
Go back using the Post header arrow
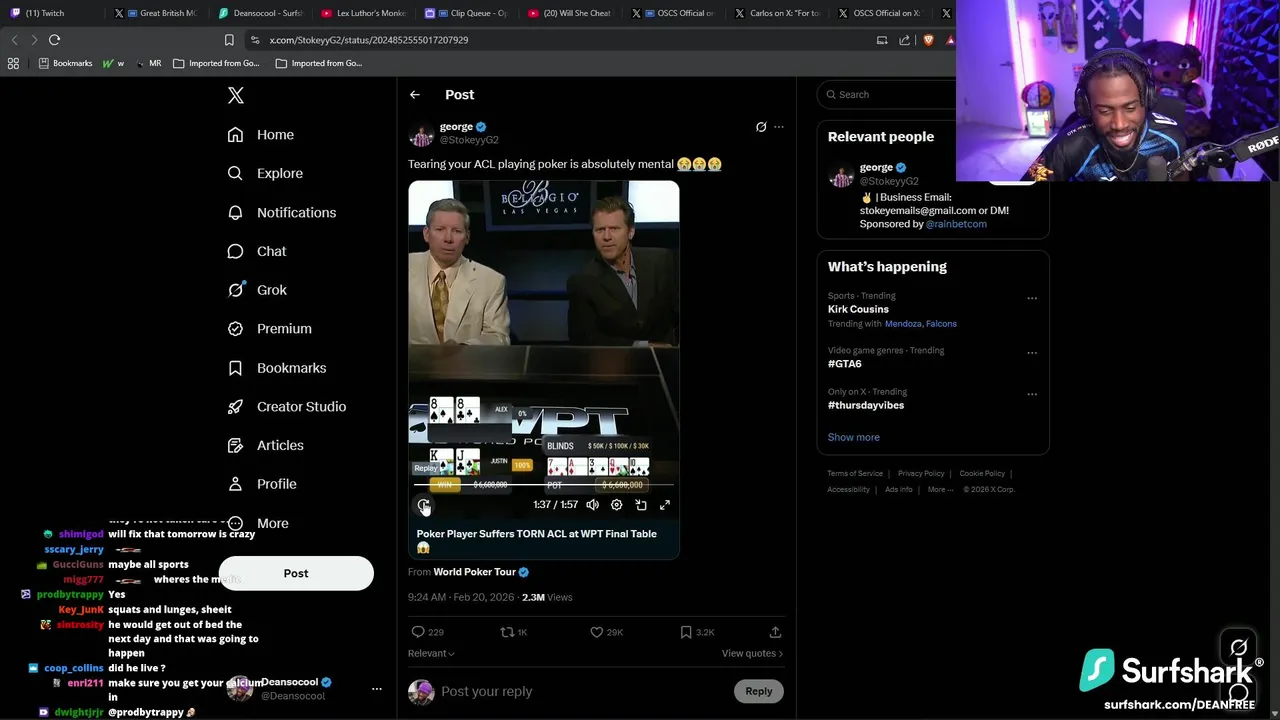(x=415, y=95)
